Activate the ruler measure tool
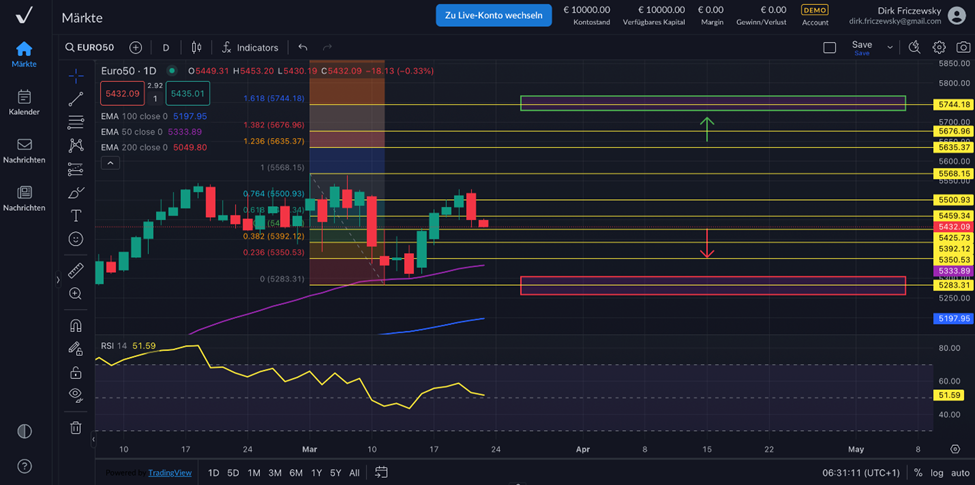 click(x=76, y=271)
